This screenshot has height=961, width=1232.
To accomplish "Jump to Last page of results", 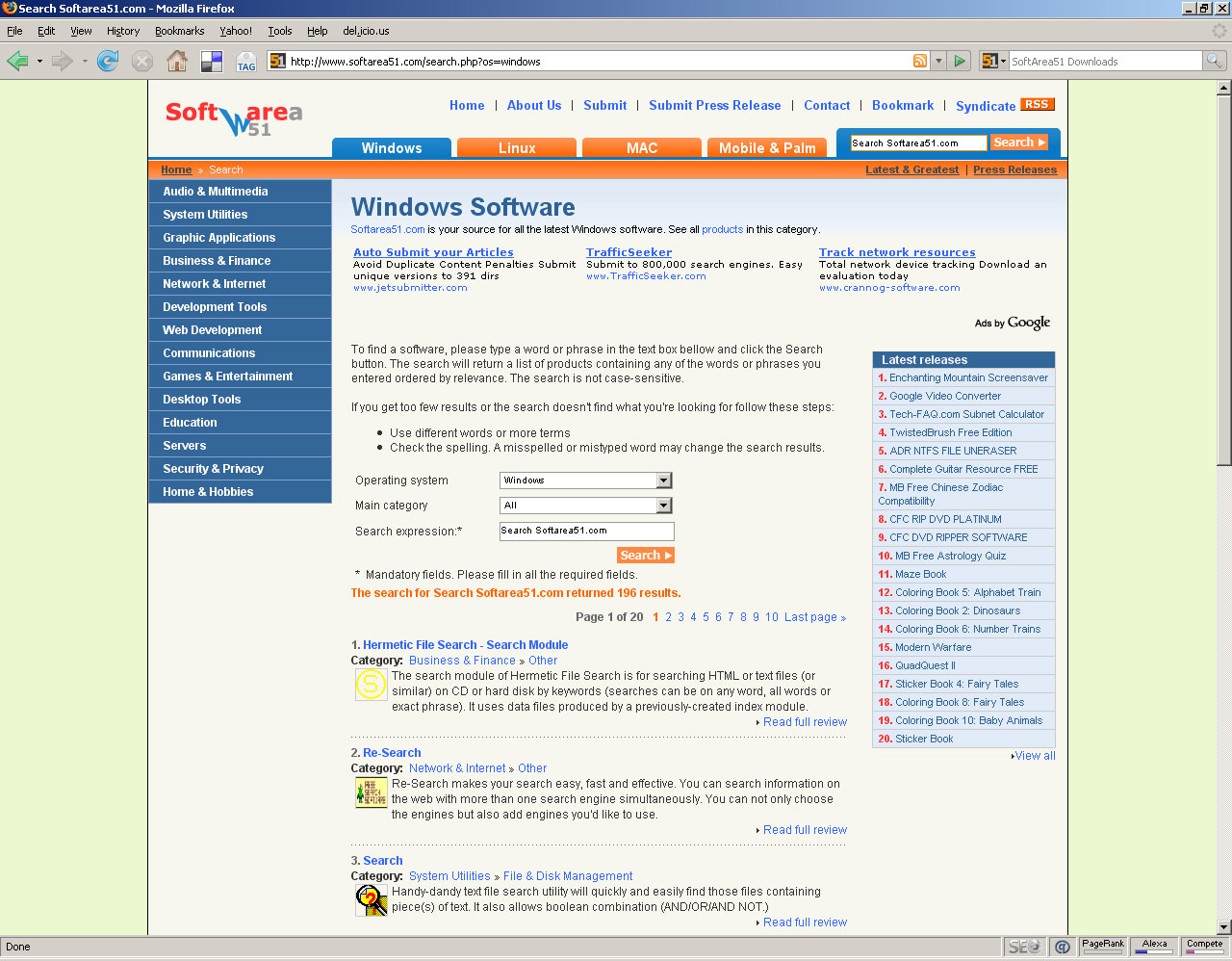I will [815, 617].
